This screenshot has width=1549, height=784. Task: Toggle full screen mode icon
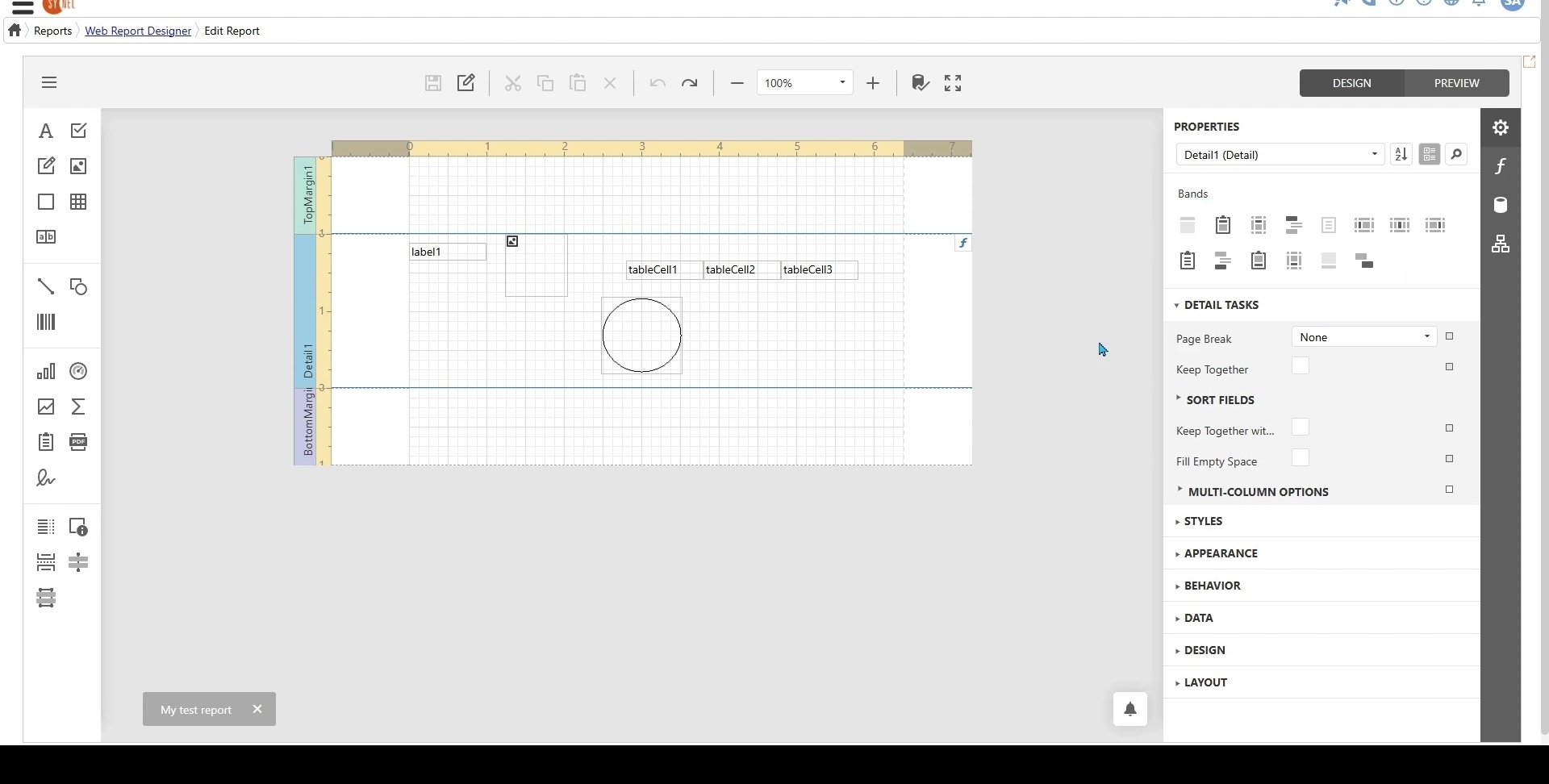(x=953, y=83)
